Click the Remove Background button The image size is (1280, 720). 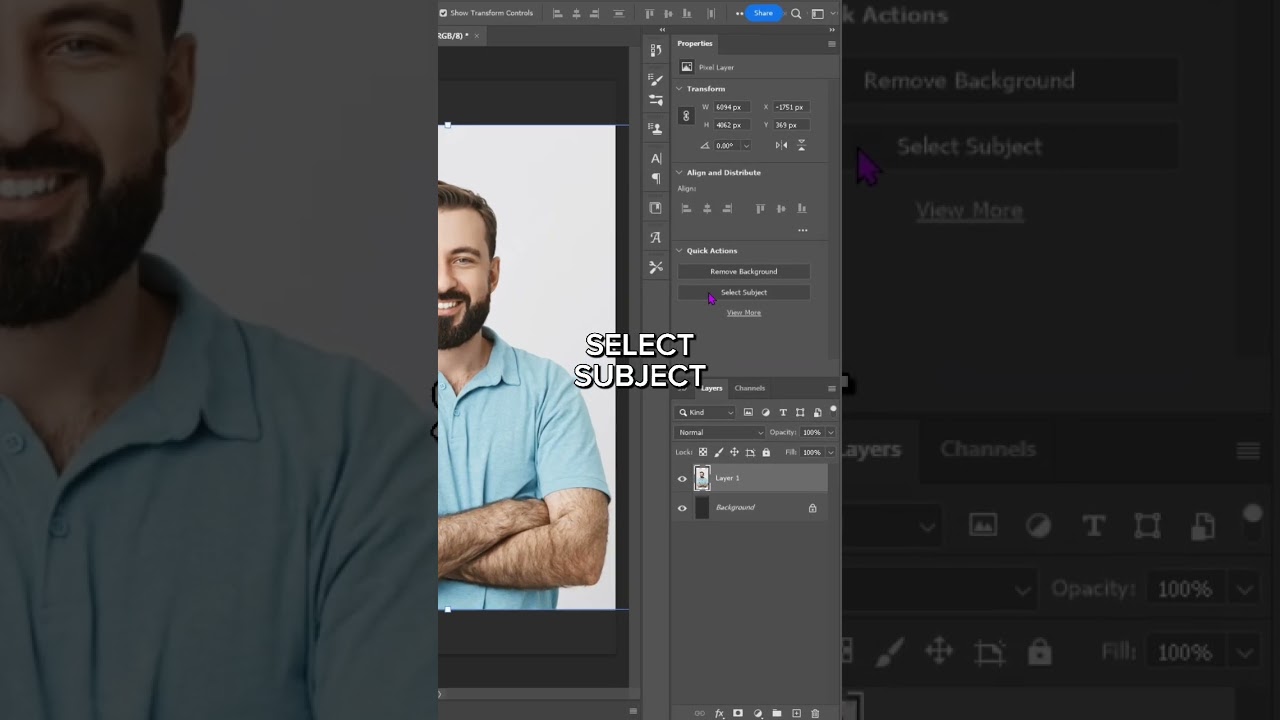click(743, 272)
